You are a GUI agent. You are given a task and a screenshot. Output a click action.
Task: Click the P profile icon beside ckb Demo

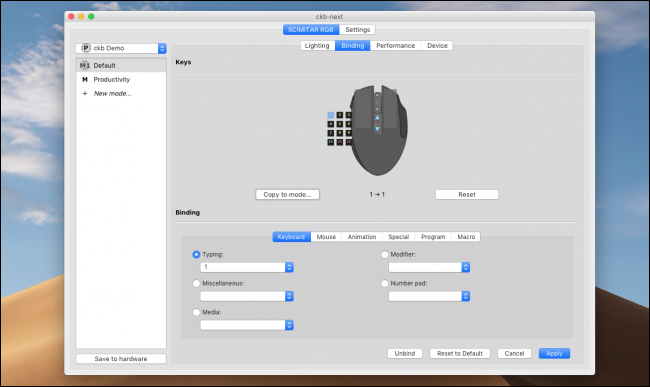86,48
